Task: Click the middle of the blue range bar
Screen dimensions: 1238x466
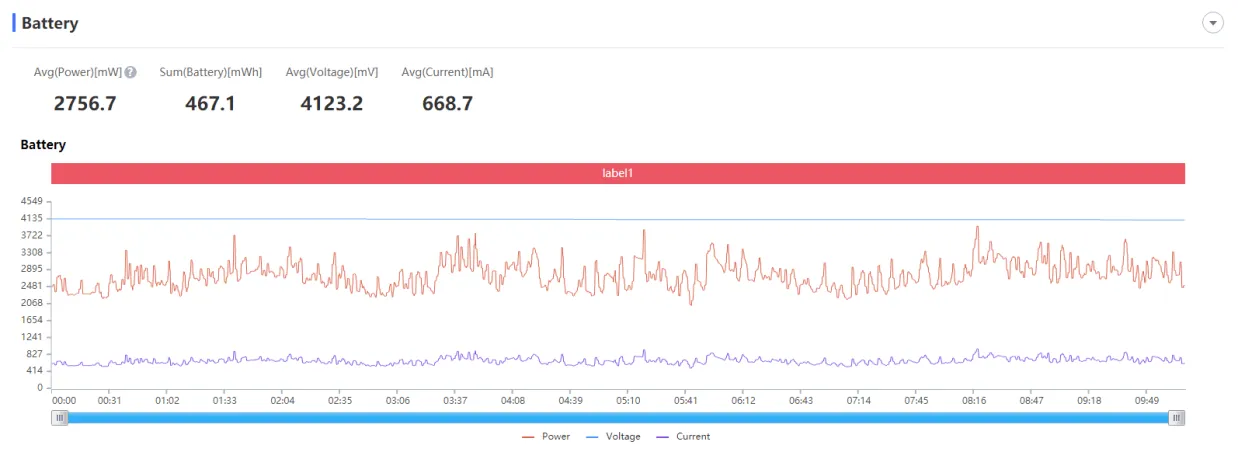Action: pyautogui.click(x=618, y=418)
